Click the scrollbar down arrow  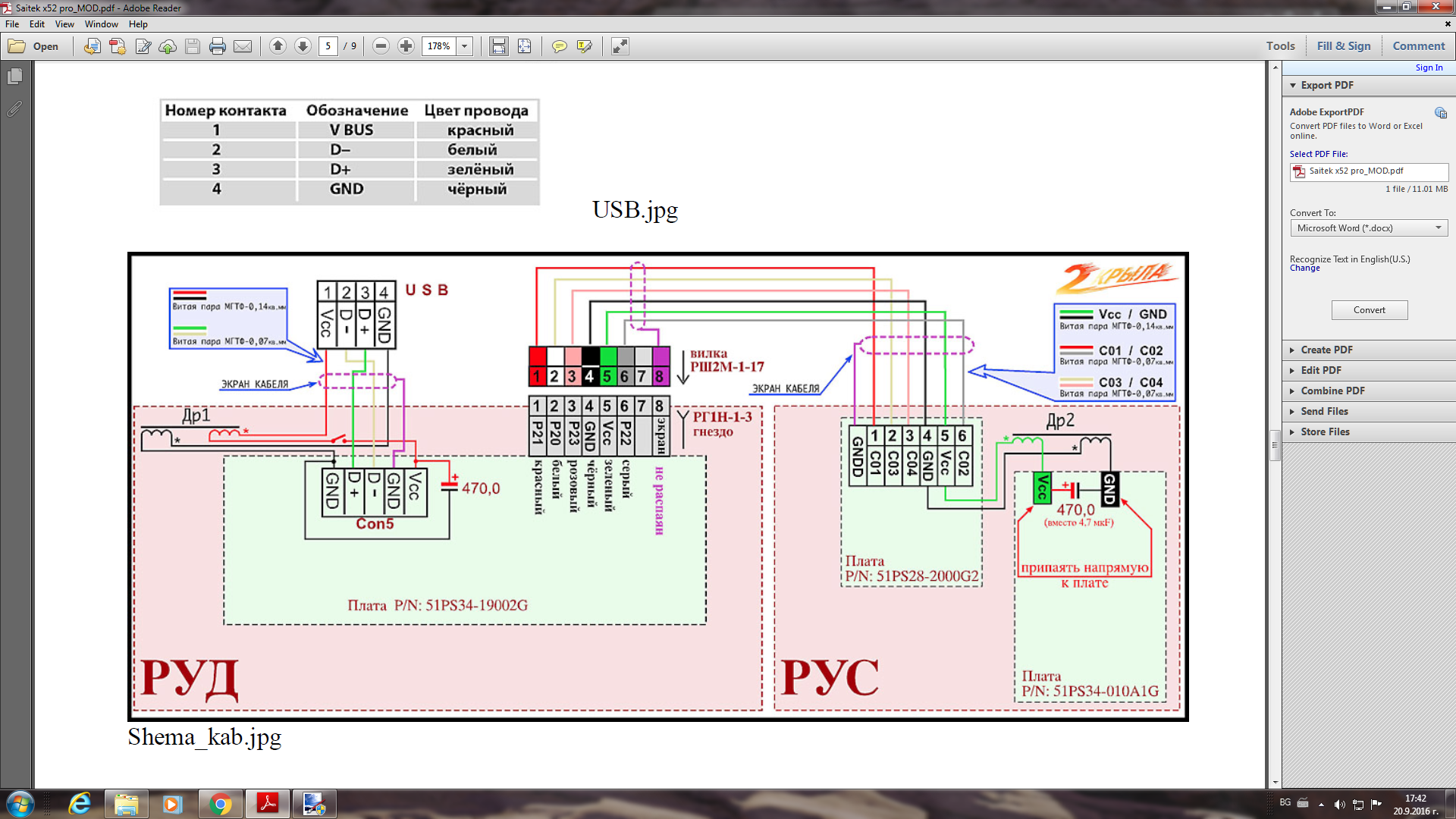[x=1276, y=783]
